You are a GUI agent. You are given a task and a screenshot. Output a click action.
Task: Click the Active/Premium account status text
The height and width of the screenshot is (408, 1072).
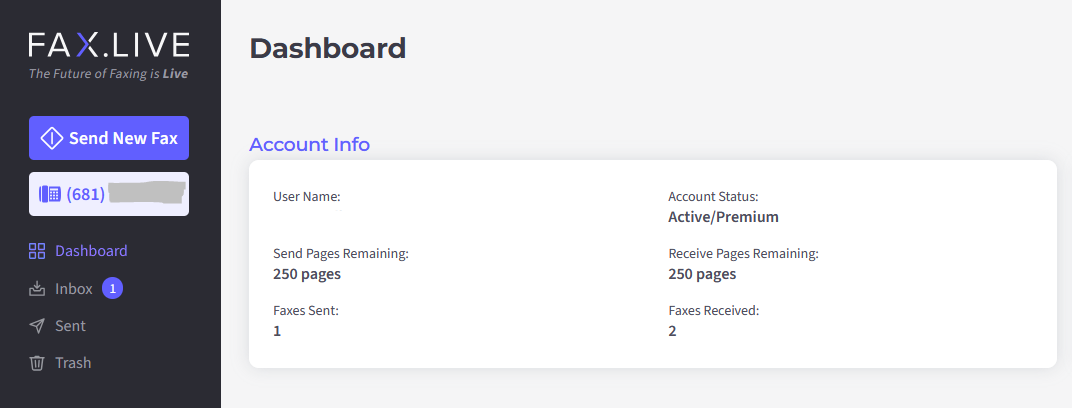[x=723, y=217]
